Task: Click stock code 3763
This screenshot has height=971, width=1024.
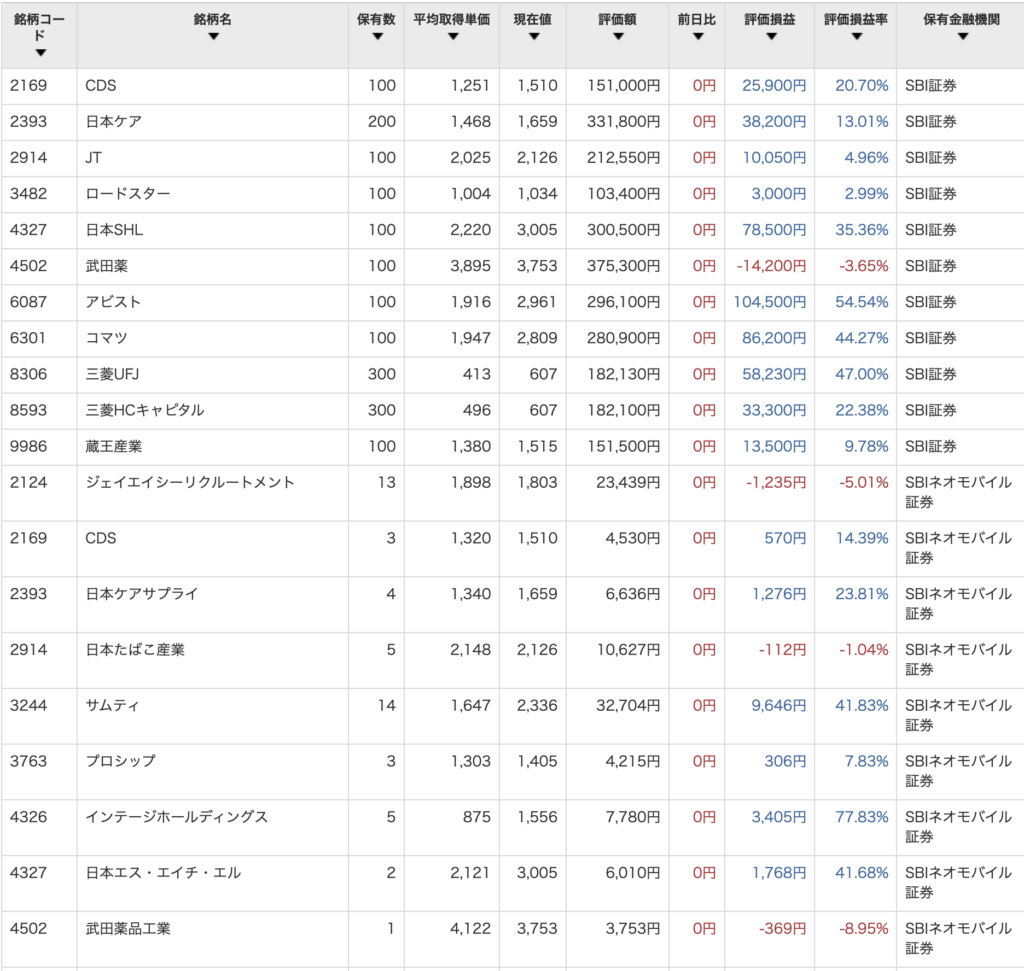Action: point(28,761)
